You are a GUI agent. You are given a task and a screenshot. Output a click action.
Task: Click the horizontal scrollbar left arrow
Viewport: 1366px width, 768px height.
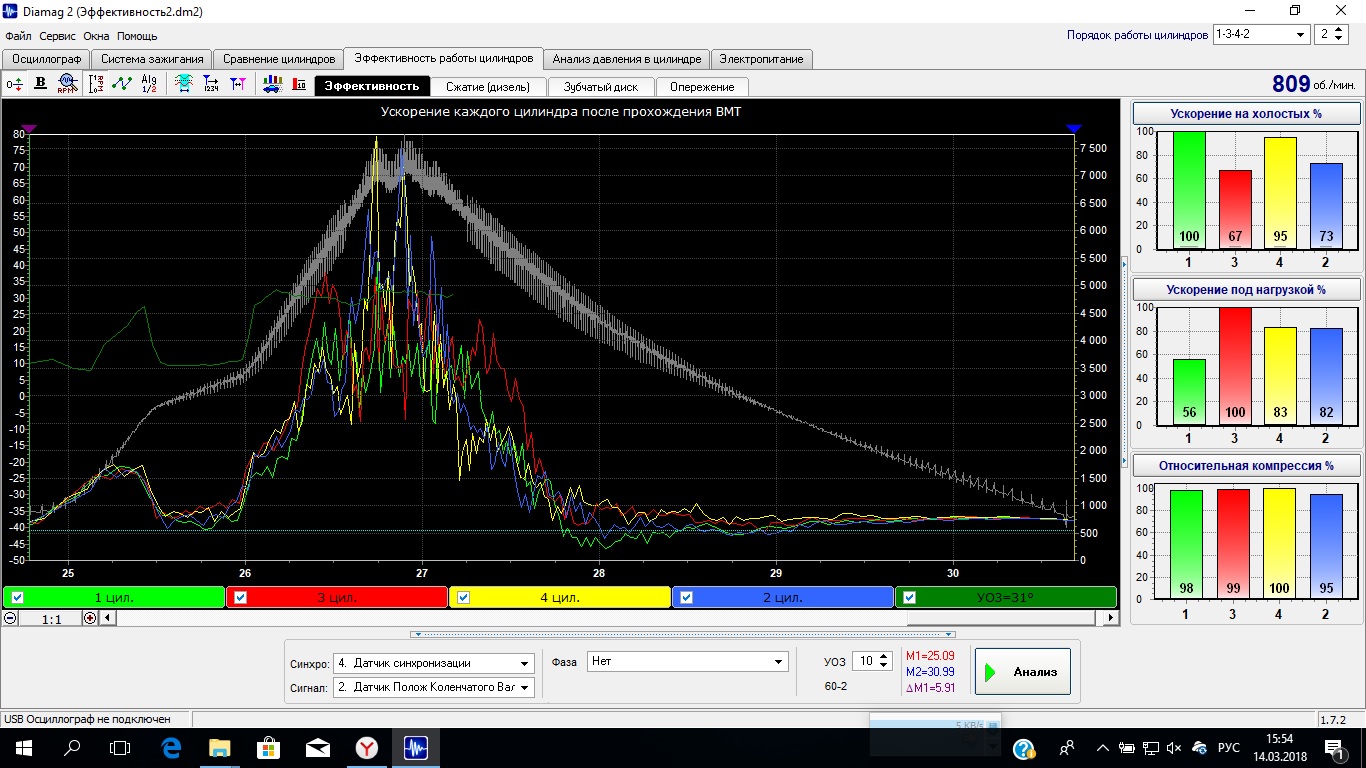108,618
